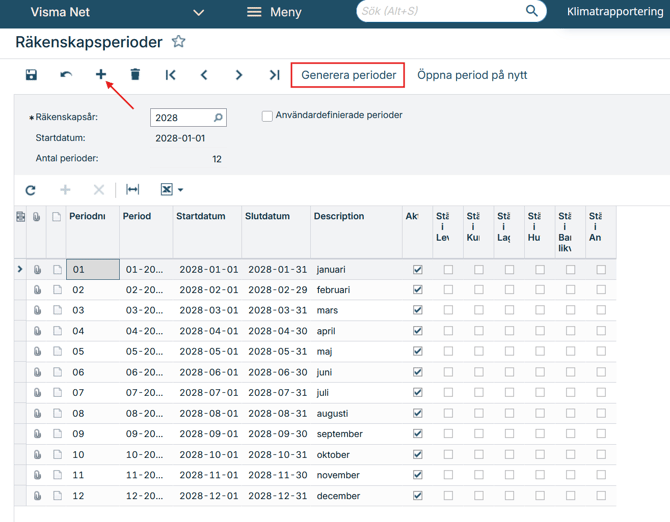Navigate to next record arrow
The width and height of the screenshot is (670, 522).
tap(239, 75)
